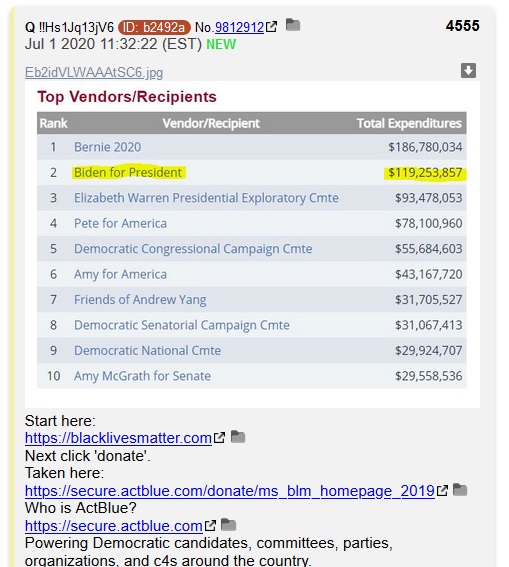This screenshot has height=567, width=509.
Task: Open the Eb2idVLWAAAtSC6.jpg file link
Action: [x=94, y=73]
